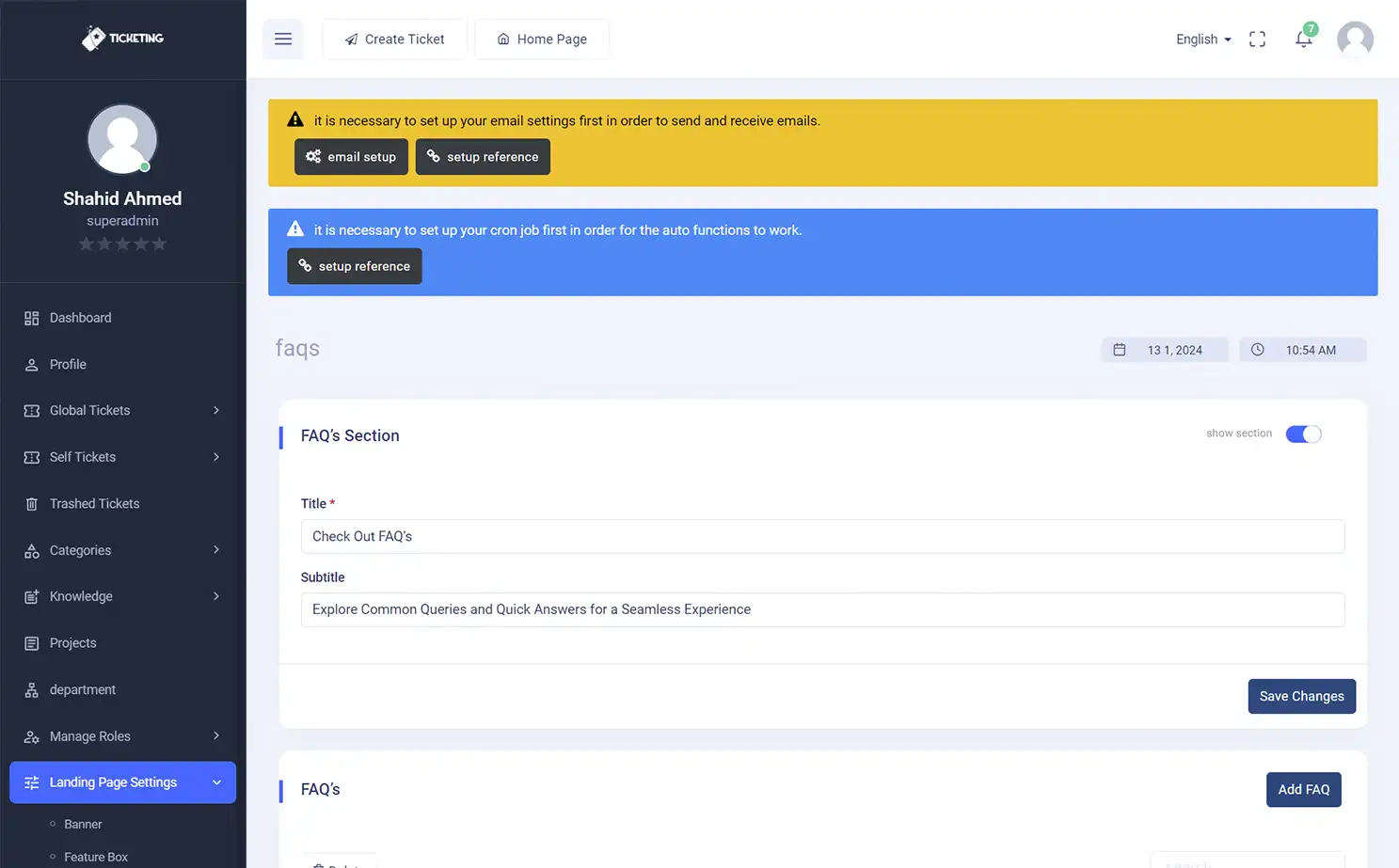Click the Save Changes button
1399x868 pixels.
click(x=1301, y=697)
